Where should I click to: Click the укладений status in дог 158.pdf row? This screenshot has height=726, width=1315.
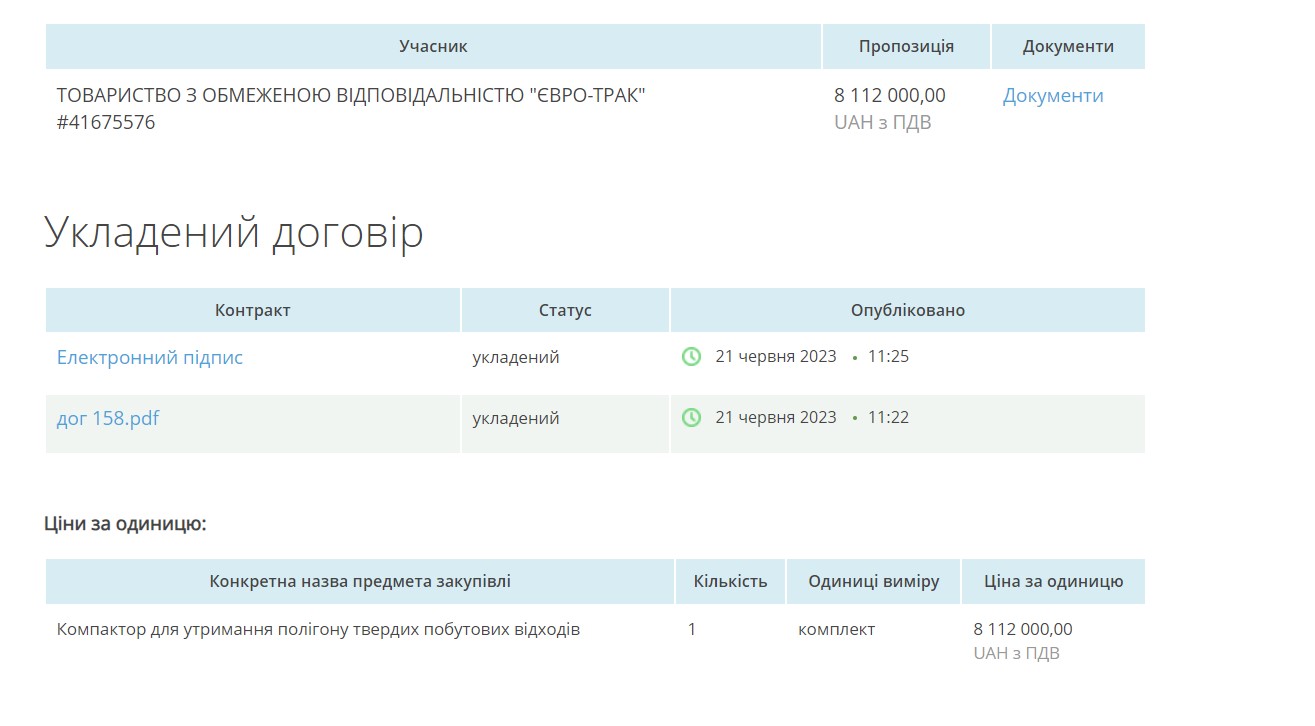[x=516, y=418]
